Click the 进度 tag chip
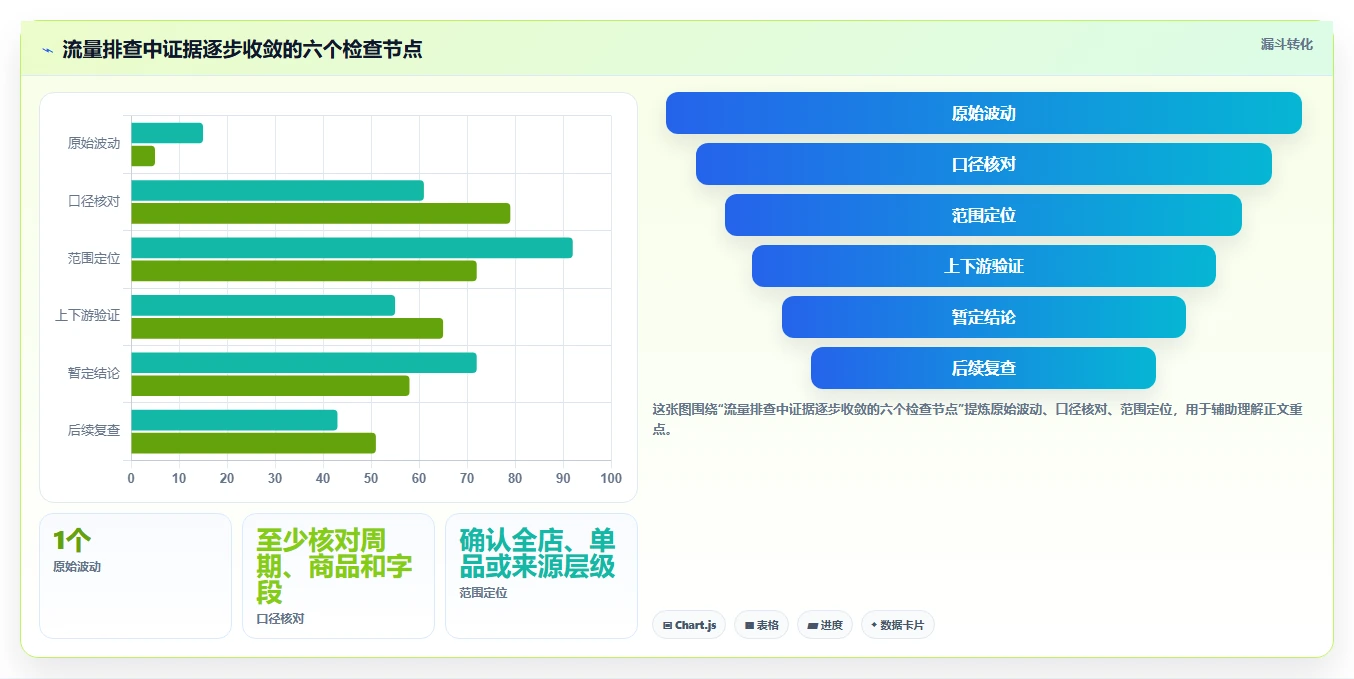 pos(825,625)
